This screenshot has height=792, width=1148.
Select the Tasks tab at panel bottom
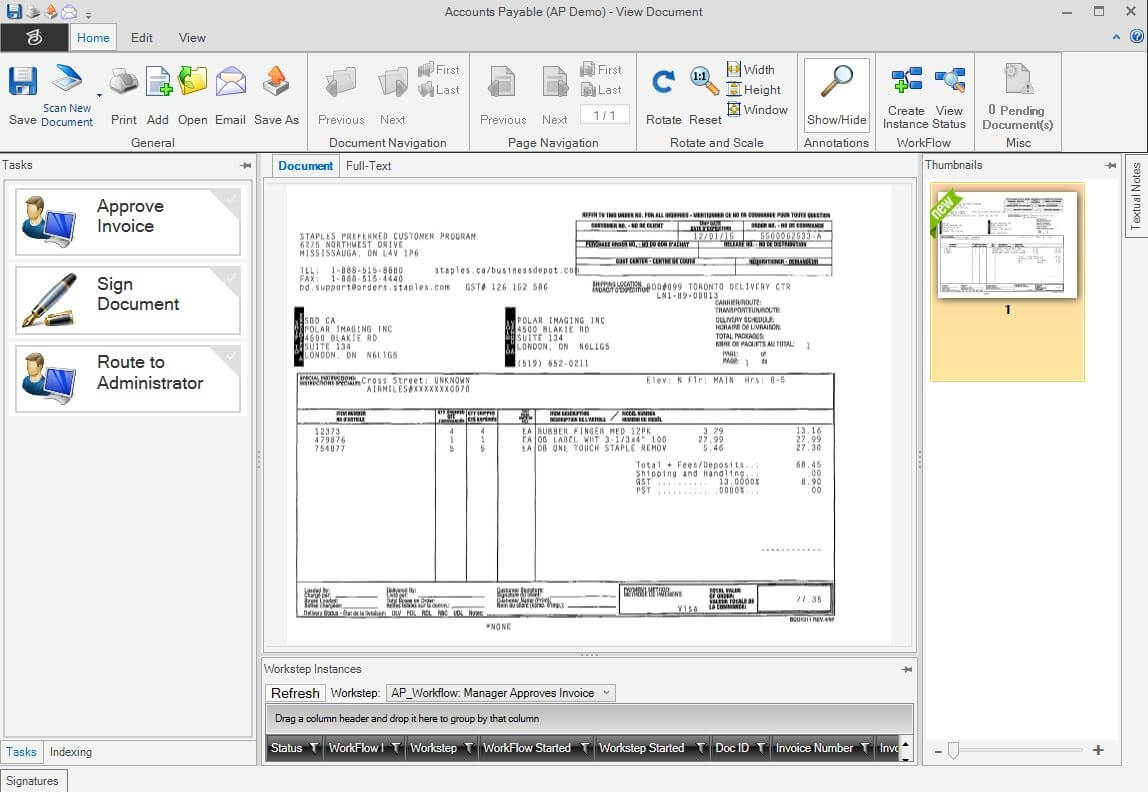[x=21, y=752]
